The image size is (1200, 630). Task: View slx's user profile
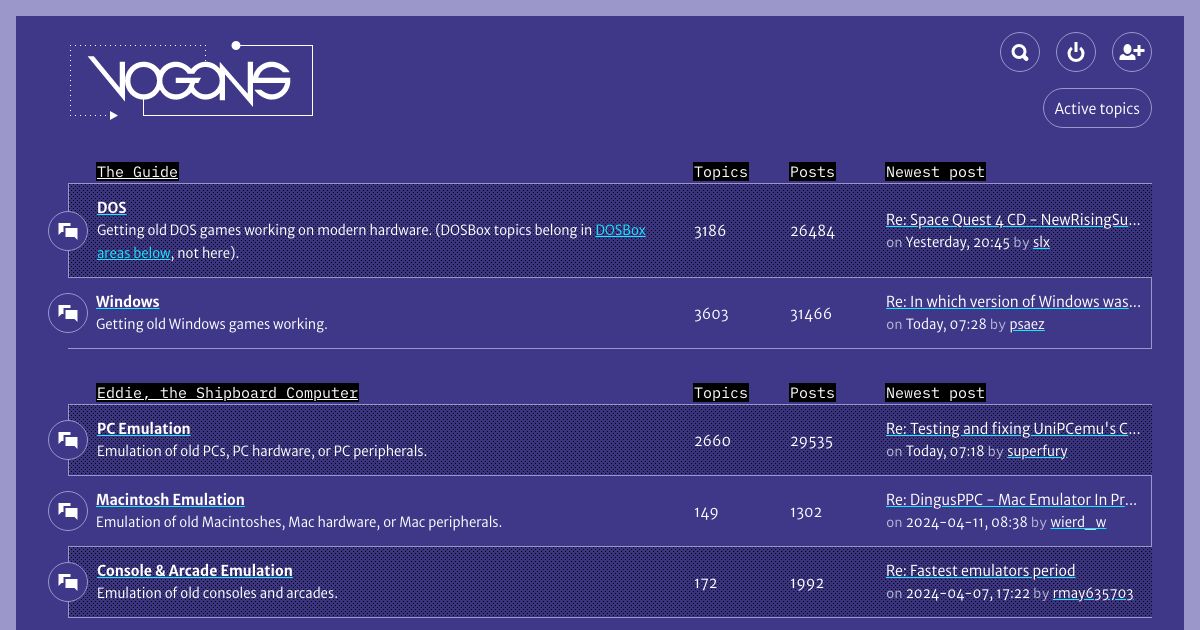coord(1041,242)
